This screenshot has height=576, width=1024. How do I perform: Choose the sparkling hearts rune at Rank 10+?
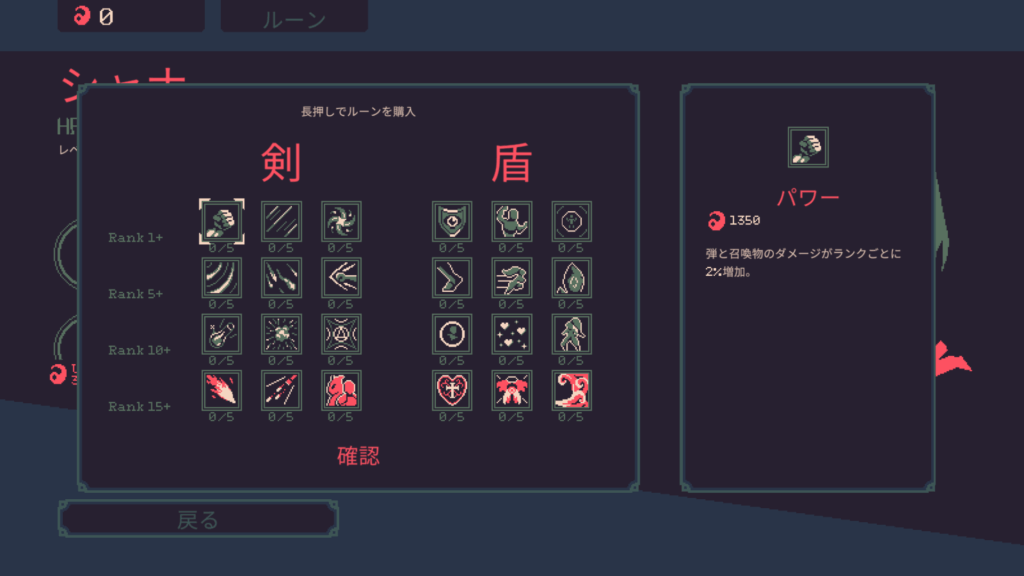[511, 334]
